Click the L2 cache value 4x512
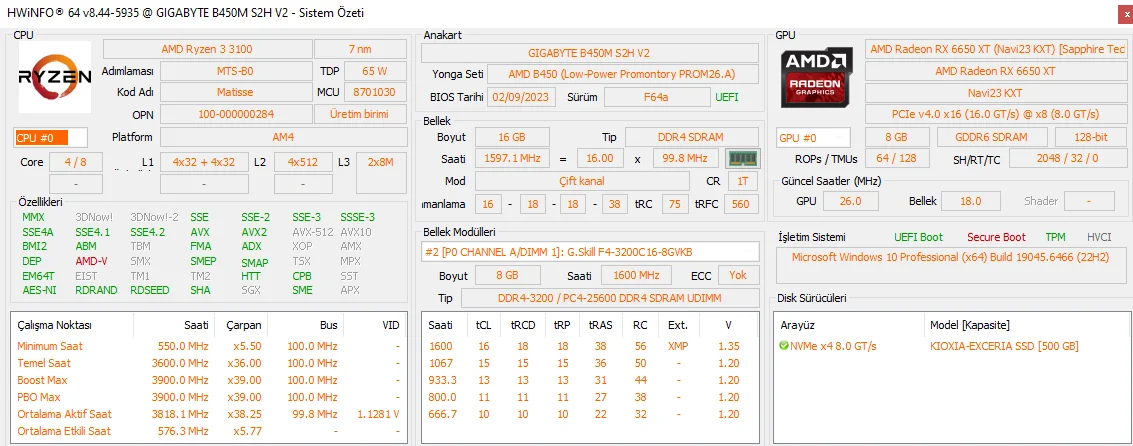The width and height of the screenshot is (1133, 446). point(303,162)
